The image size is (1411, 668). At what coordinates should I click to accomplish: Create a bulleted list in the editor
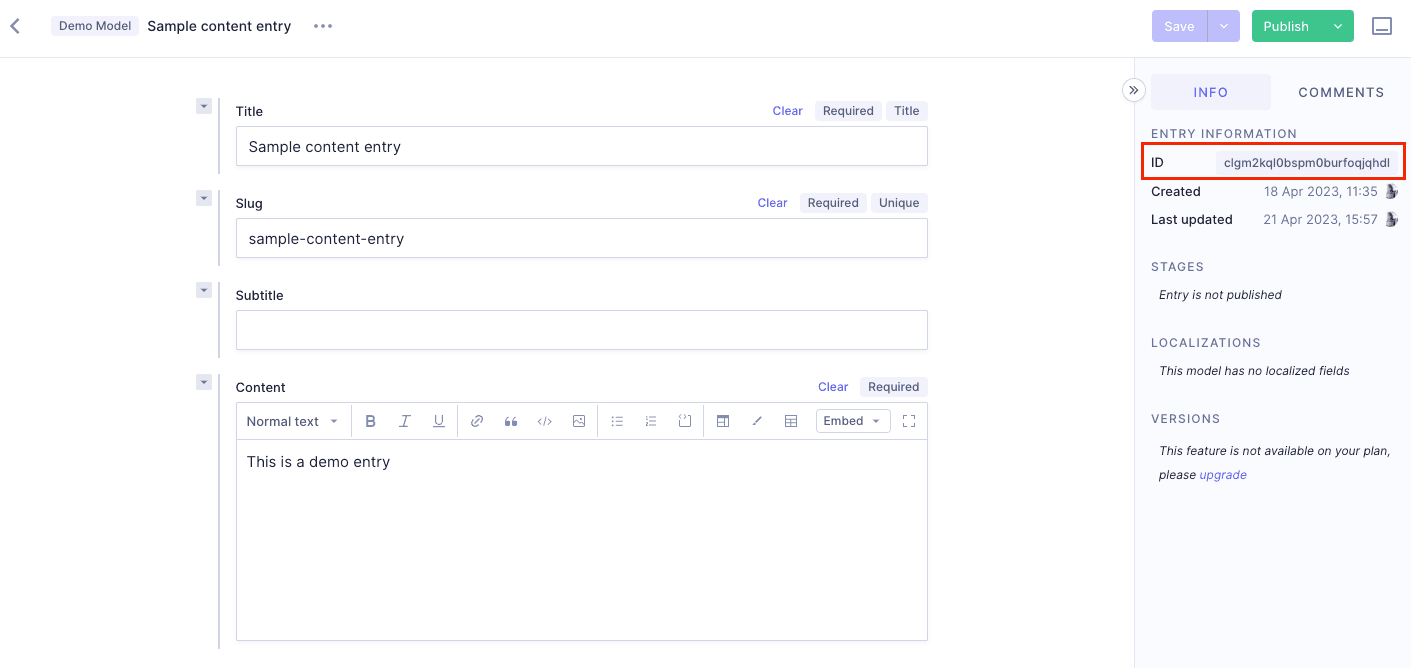click(617, 420)
